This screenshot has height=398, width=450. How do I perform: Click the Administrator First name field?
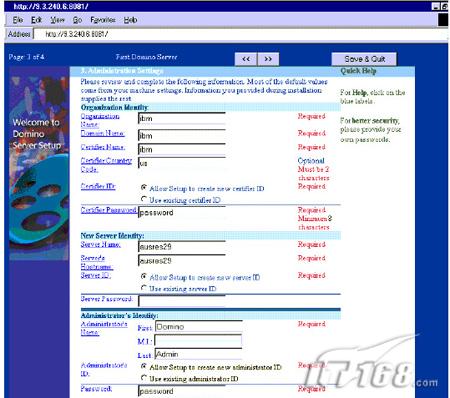pos(199,327)
